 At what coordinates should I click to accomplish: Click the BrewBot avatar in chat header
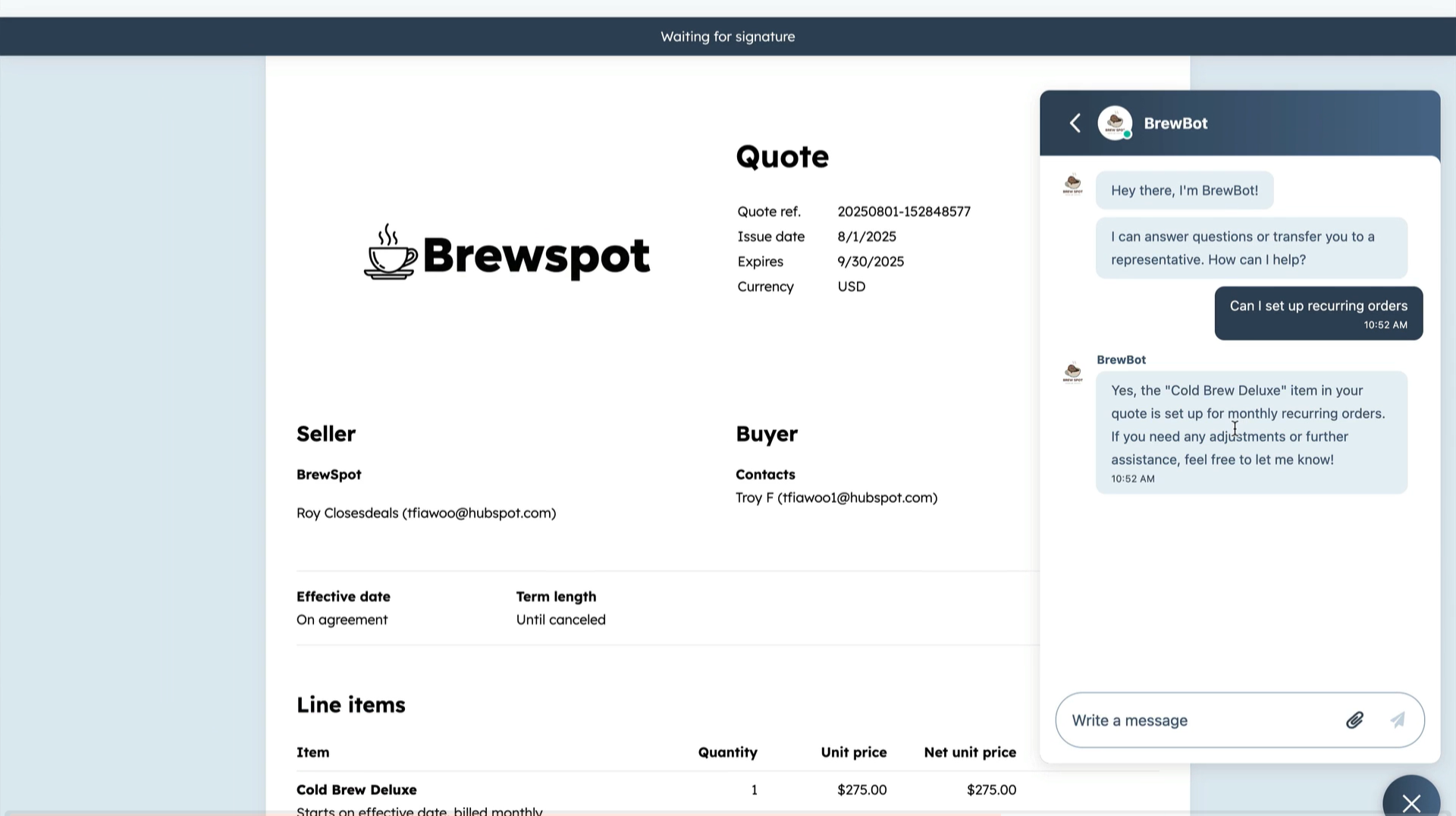1115,123
